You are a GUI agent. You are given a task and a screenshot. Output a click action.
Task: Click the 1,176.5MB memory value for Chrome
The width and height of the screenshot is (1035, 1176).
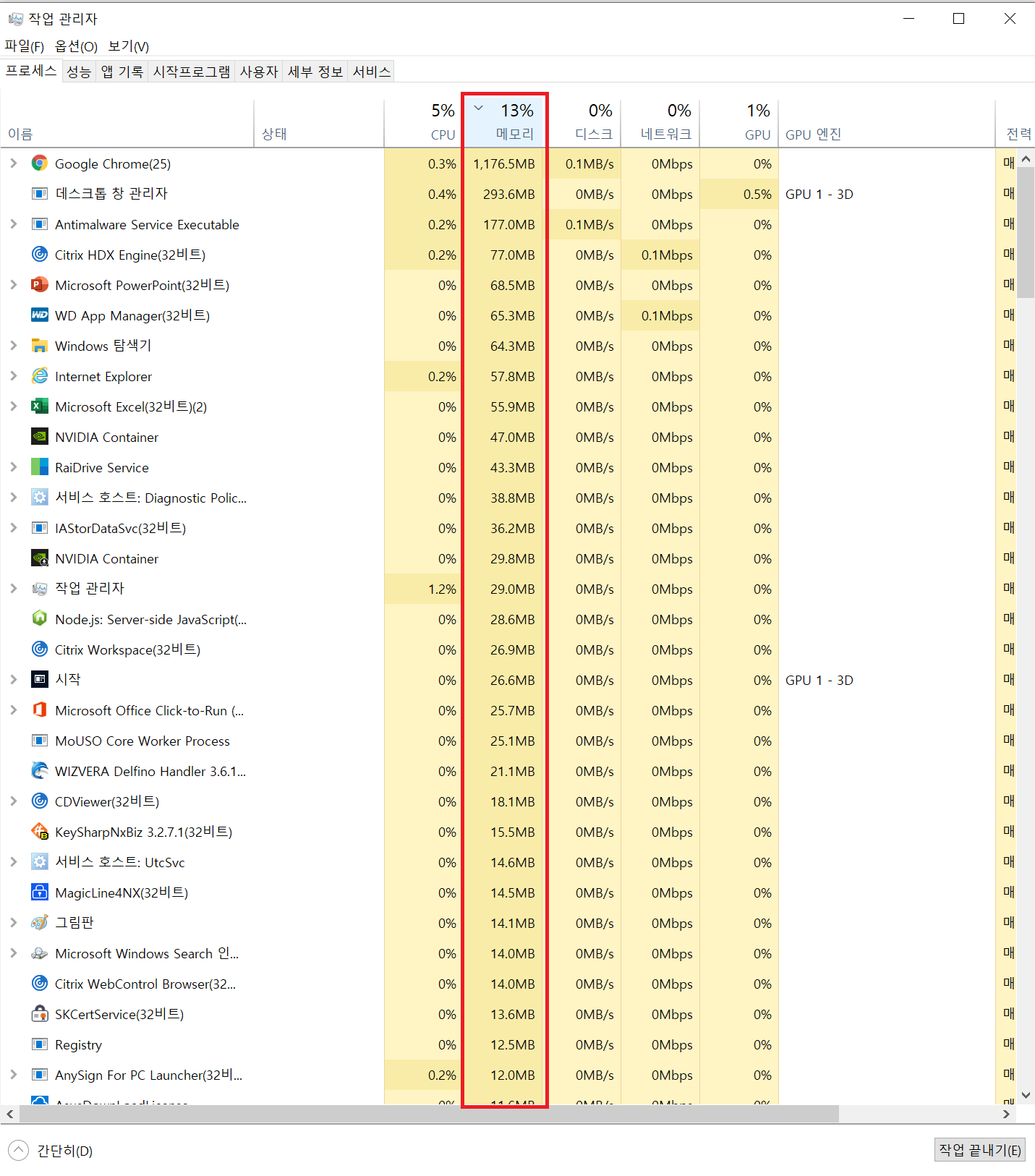504,164
